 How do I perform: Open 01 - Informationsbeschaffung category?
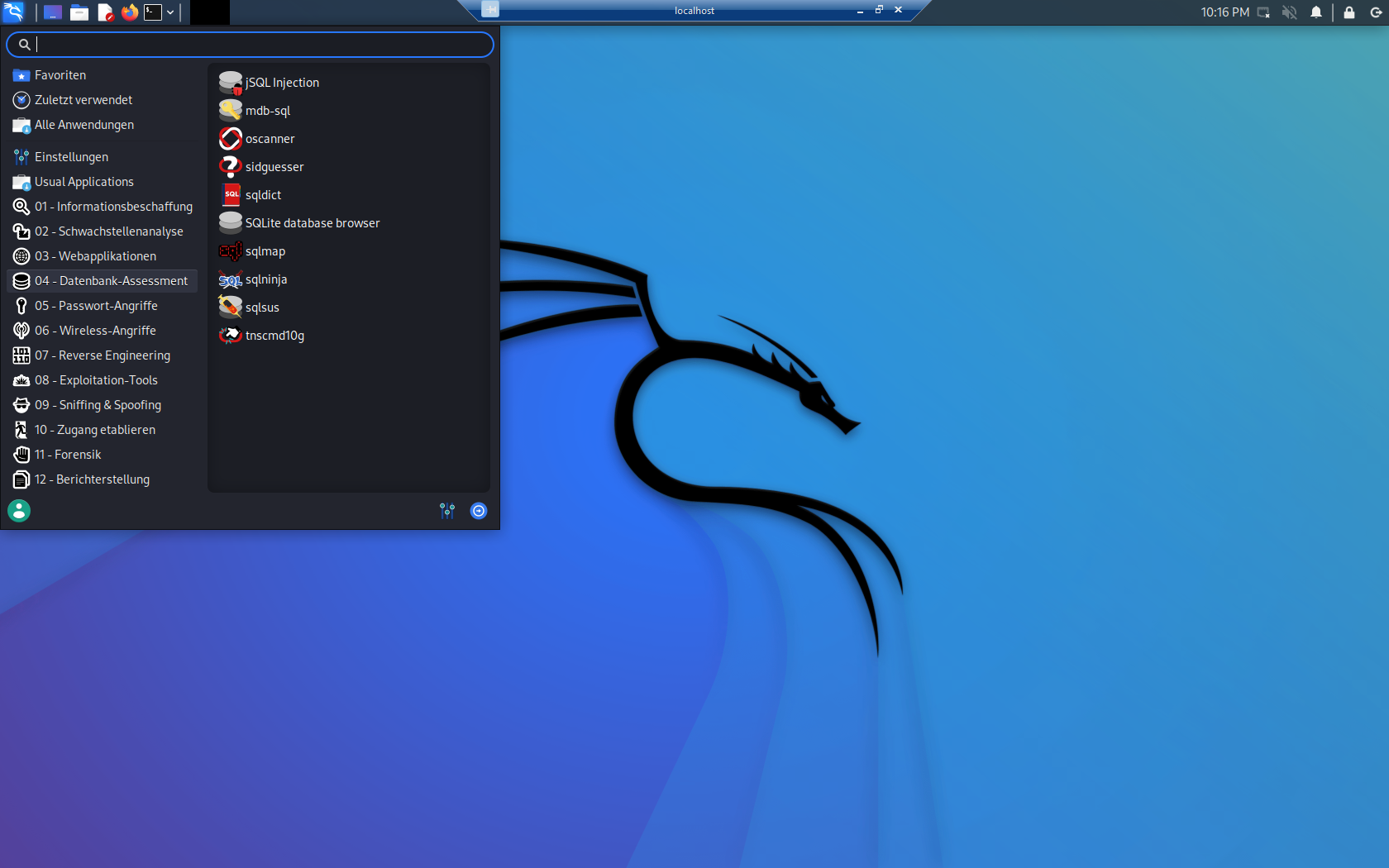(x=103, y=207)
